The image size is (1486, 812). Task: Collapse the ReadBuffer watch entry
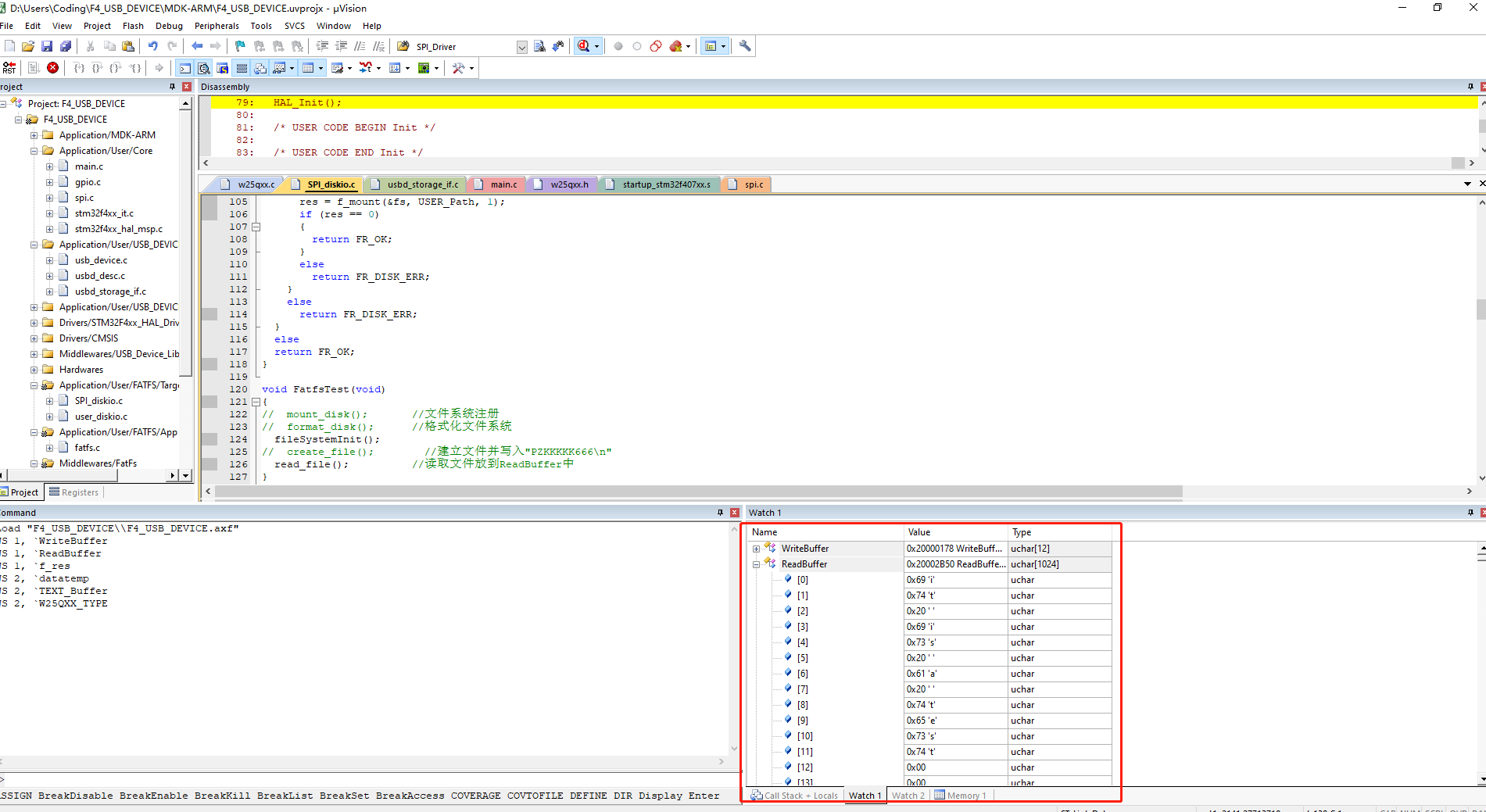(756, 564)
